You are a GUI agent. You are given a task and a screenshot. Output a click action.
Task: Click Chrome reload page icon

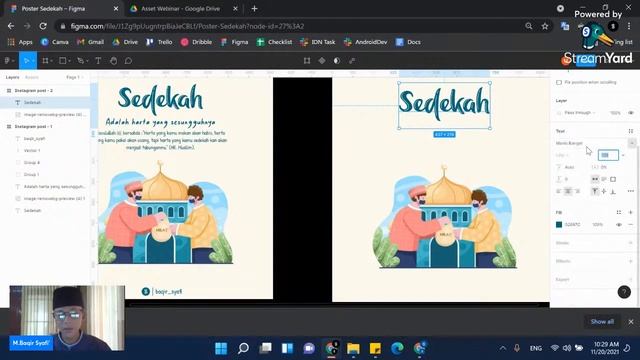(x=43, y=26)
